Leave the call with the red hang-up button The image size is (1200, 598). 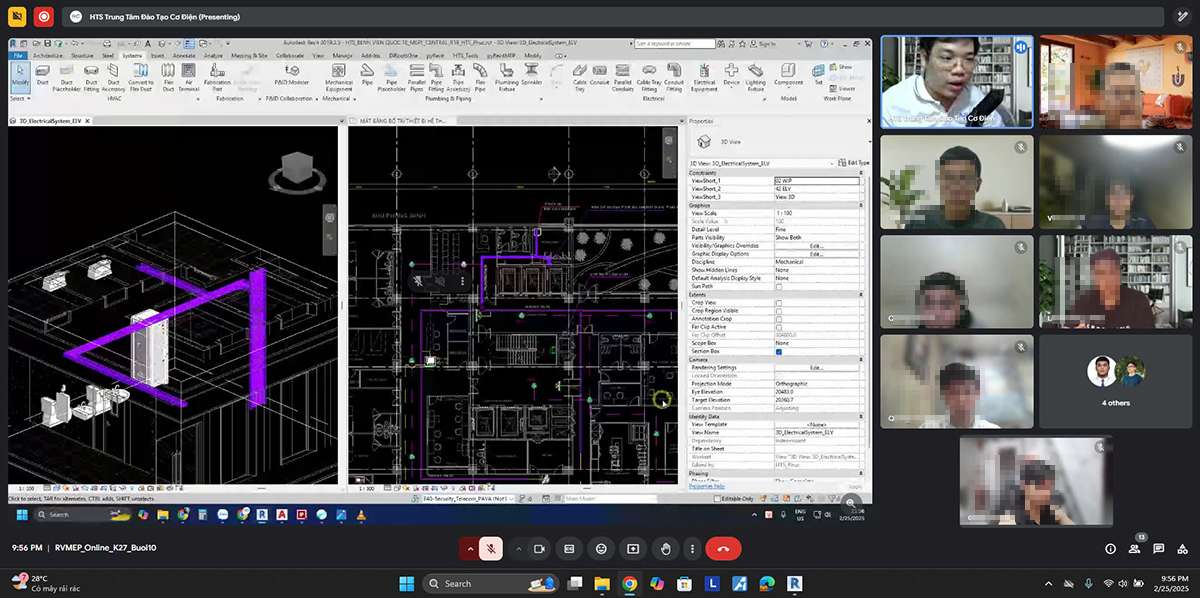(723, 548)
